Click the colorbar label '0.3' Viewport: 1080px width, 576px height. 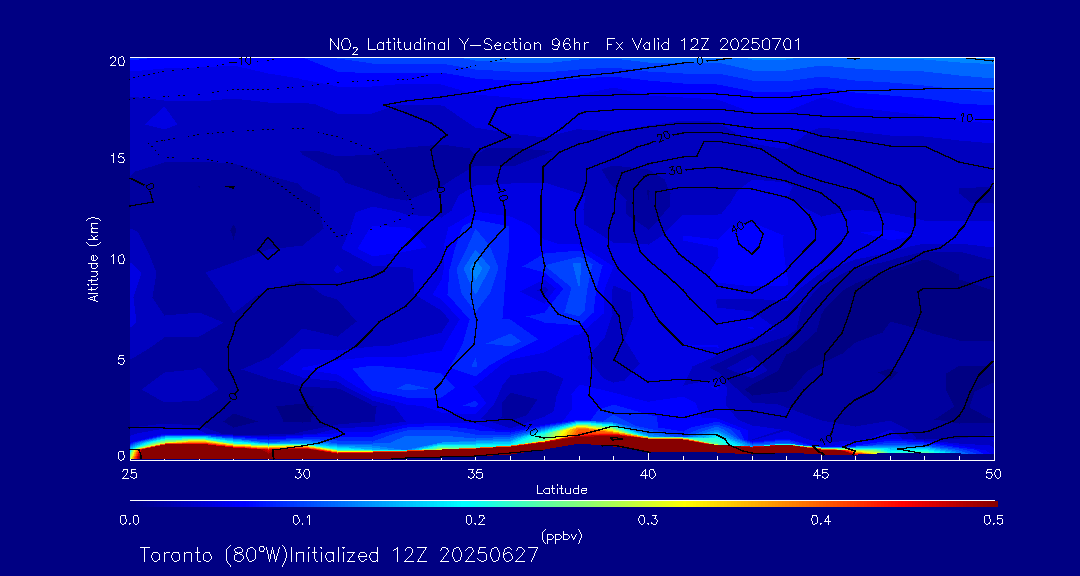(648, 521)
